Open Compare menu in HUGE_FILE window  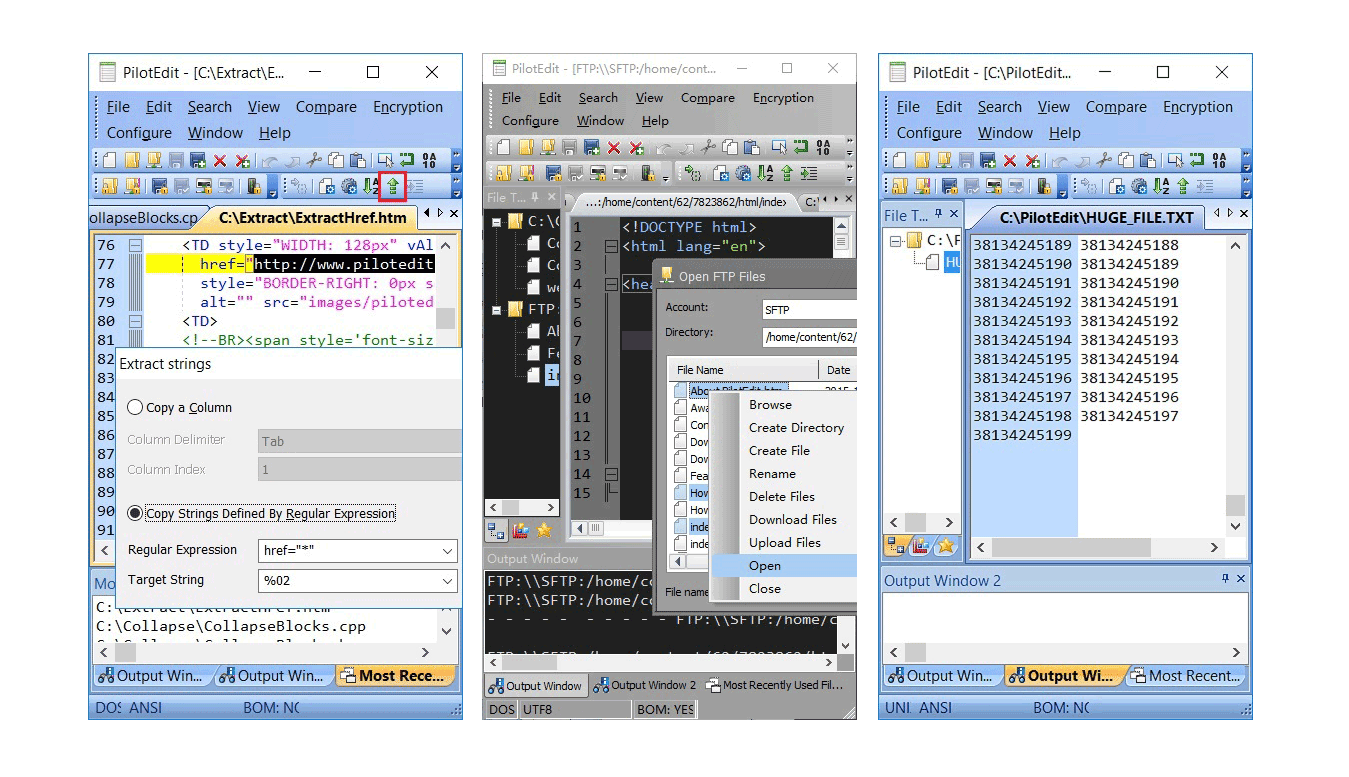click(1116, 107)
